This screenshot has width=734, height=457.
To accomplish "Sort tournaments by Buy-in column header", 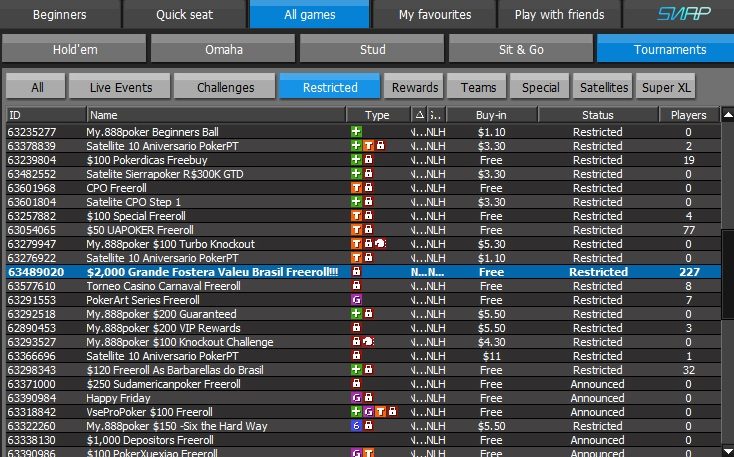I will click(492, 115).
